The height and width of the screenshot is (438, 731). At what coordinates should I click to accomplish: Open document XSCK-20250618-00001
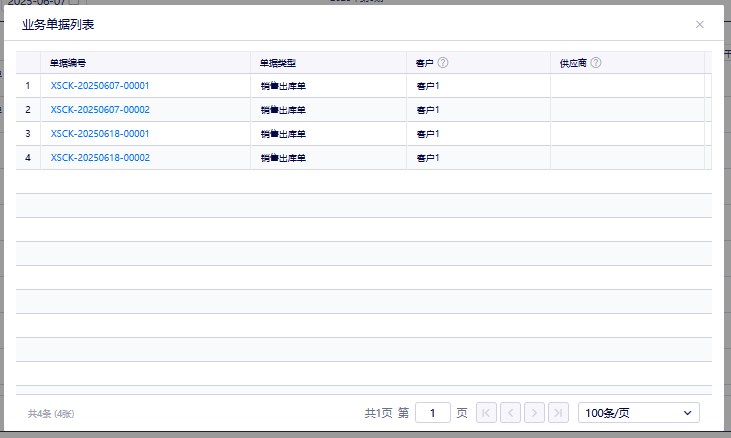tap(100, 134)
